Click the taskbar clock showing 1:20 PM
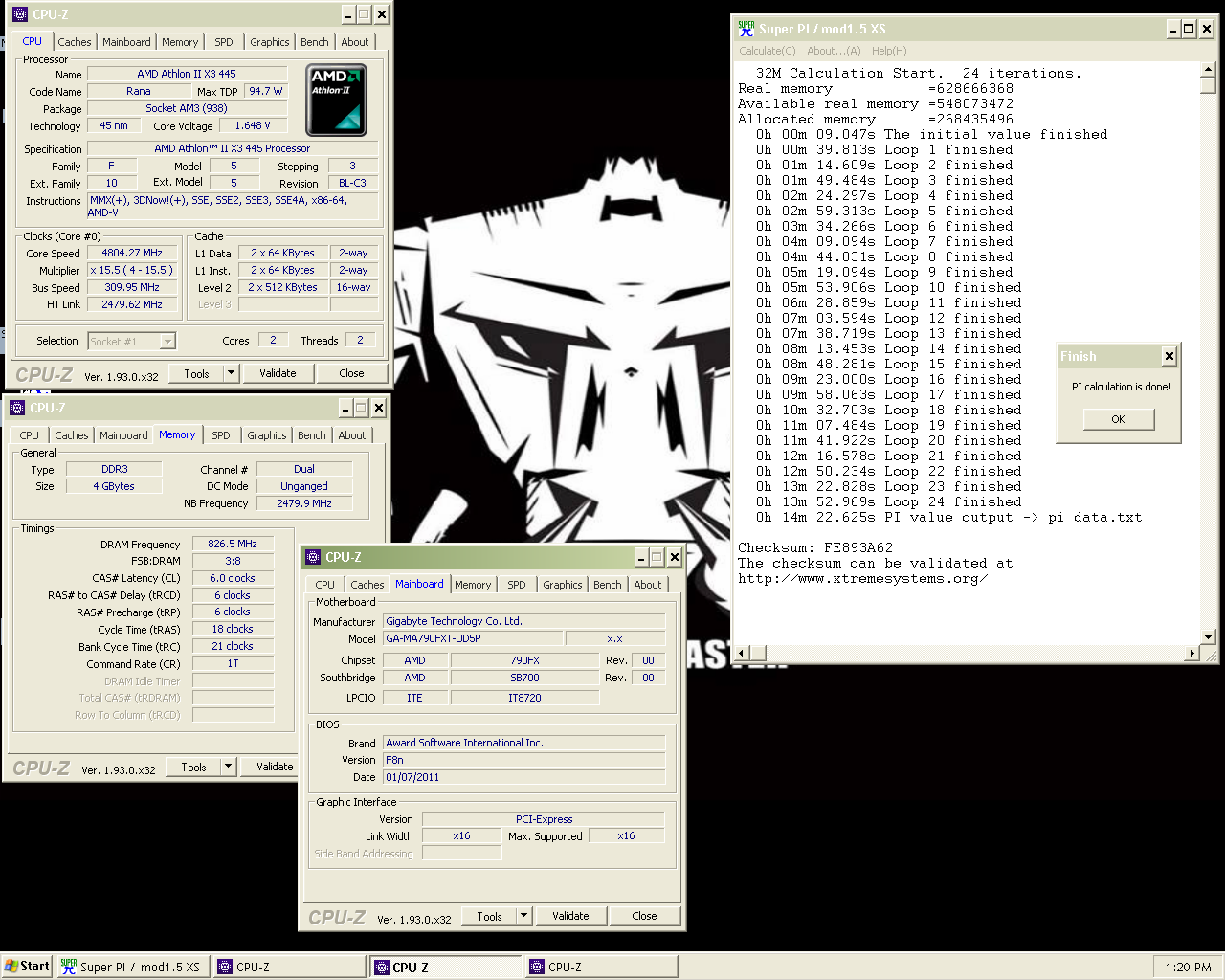The width and height of the screenshot is (1225, 980). coord(1189,967)
